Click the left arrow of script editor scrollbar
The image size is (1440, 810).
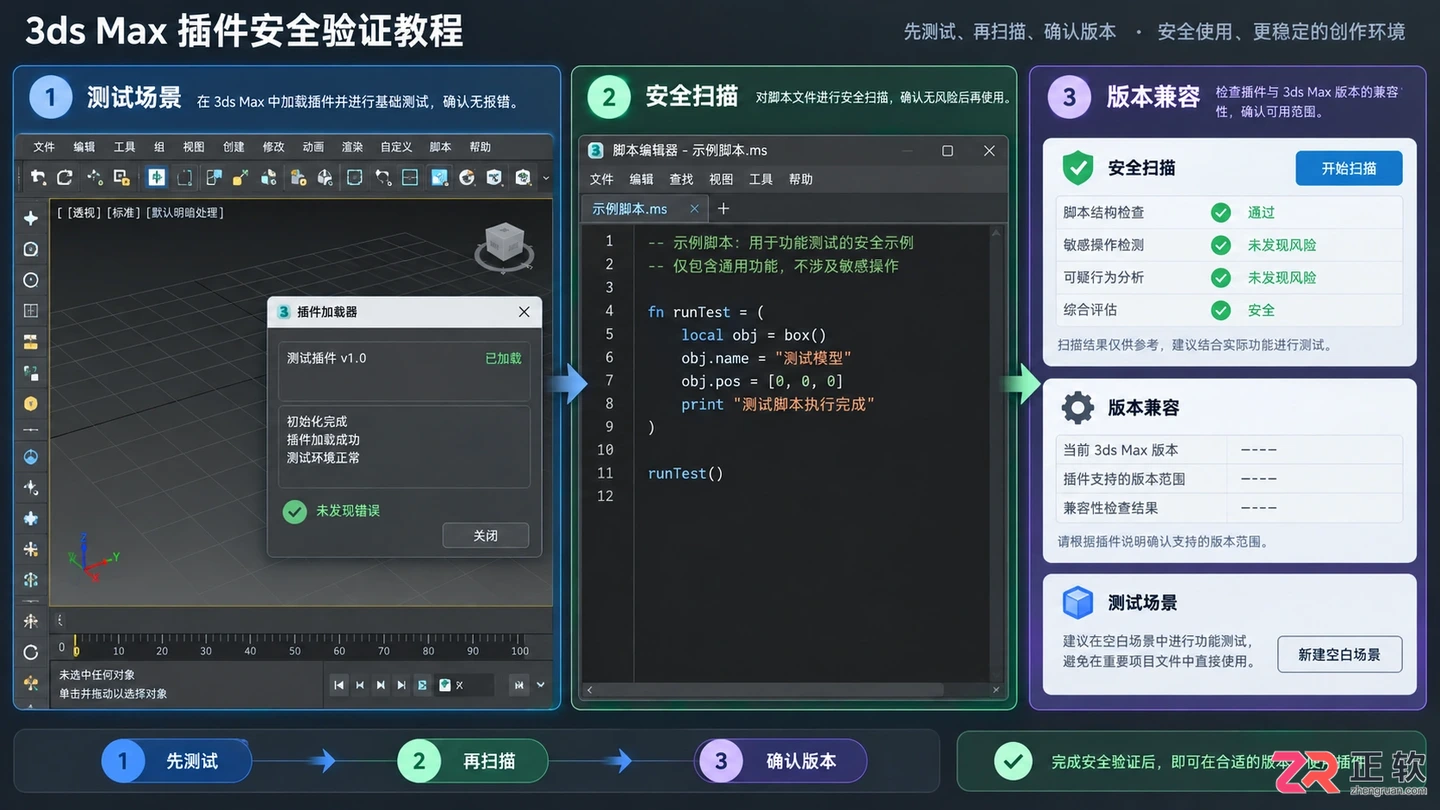click(x=589, y=690)
